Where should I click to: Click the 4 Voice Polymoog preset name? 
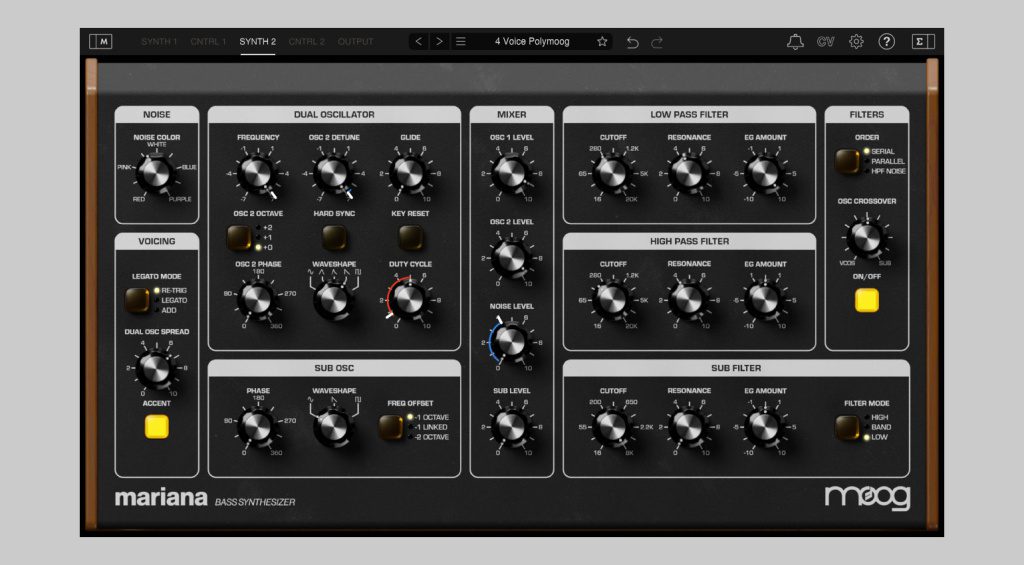click(532, 41)
